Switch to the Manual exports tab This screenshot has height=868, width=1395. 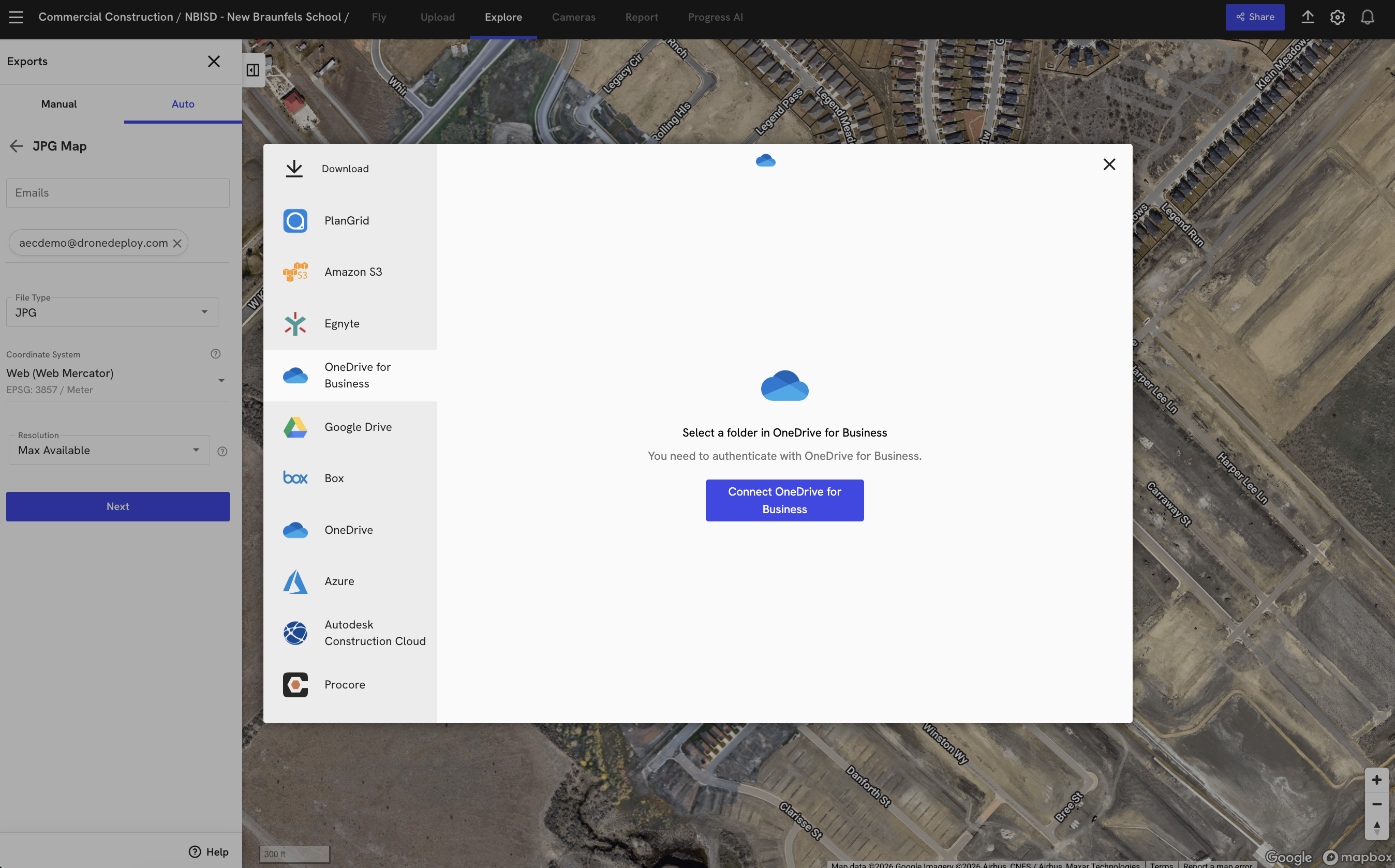tap(58, 104)
